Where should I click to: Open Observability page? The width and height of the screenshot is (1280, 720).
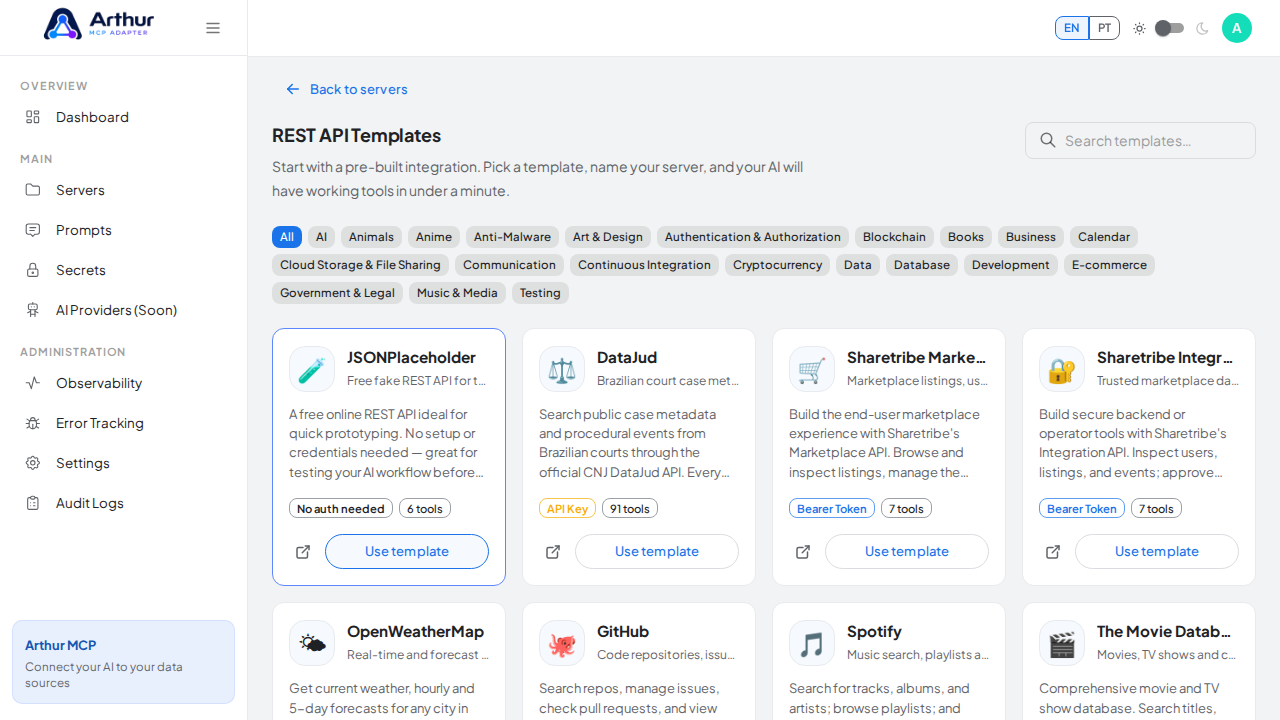124,383
